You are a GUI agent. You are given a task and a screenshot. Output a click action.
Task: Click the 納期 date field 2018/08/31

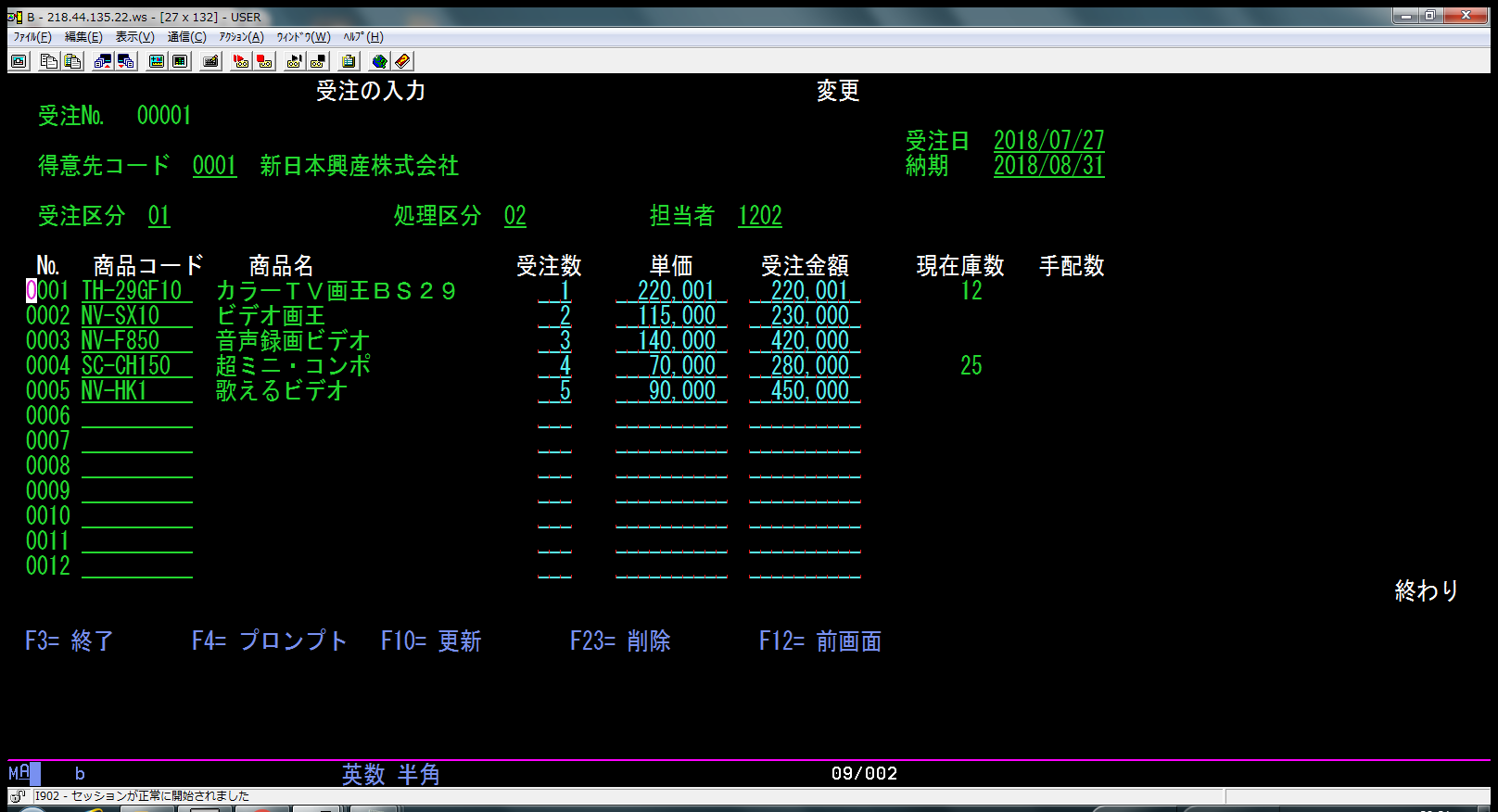[1048, 166]
